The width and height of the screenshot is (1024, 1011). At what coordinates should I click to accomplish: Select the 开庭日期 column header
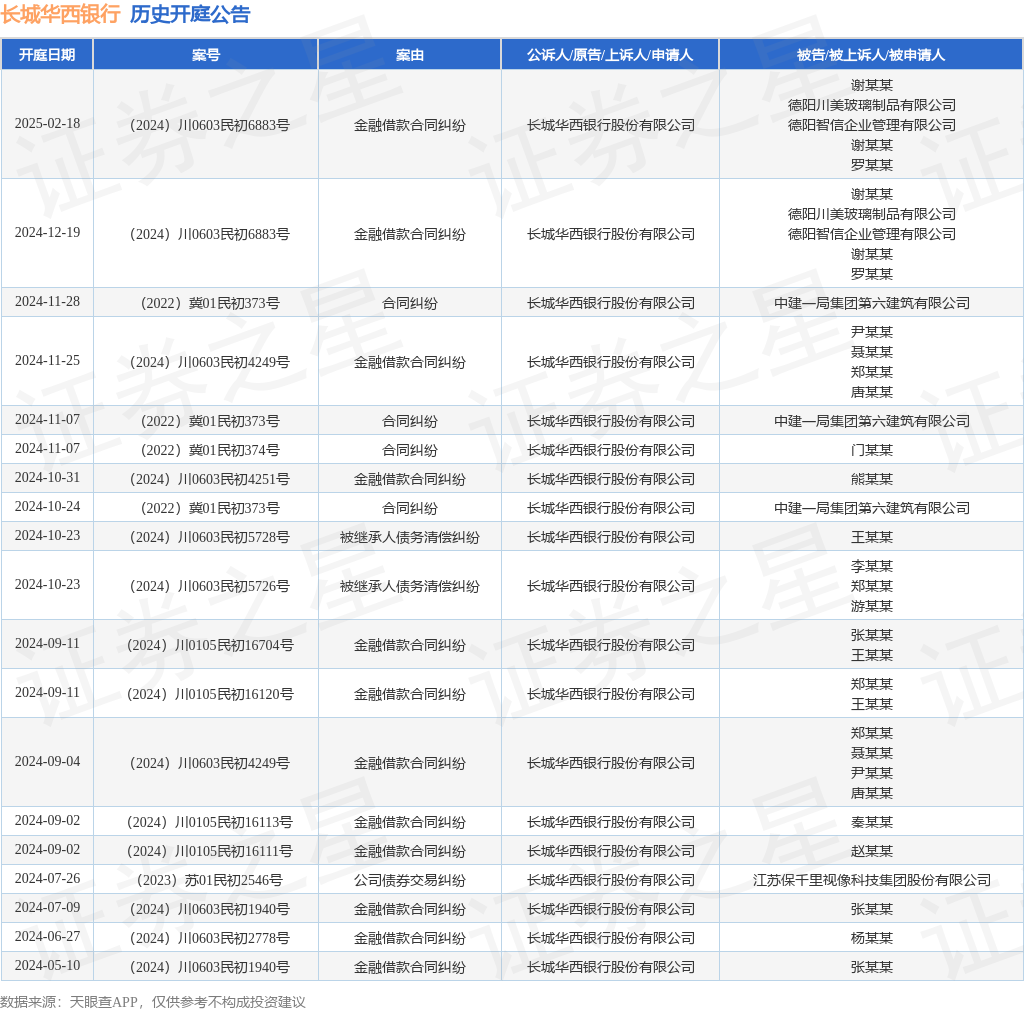(47, 55)
